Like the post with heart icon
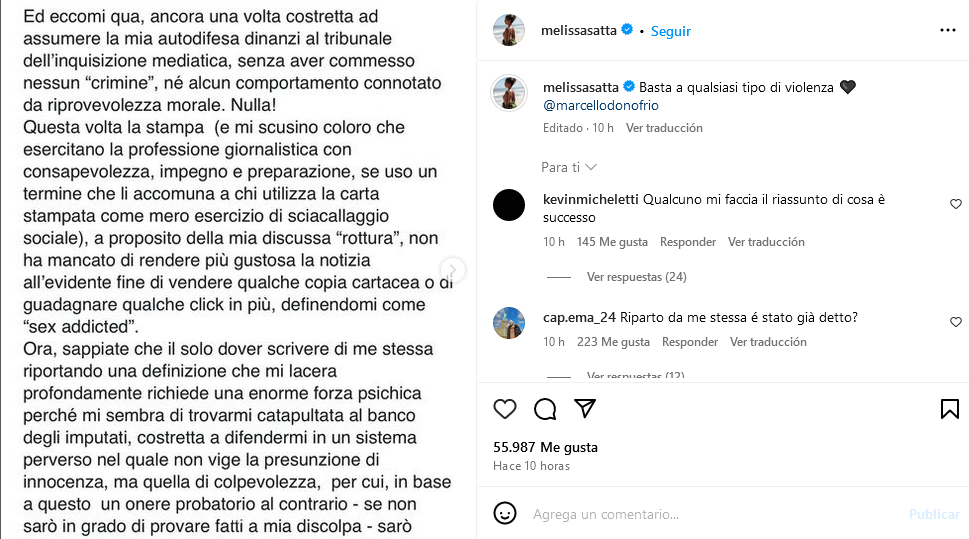 [x=505, y=409]
